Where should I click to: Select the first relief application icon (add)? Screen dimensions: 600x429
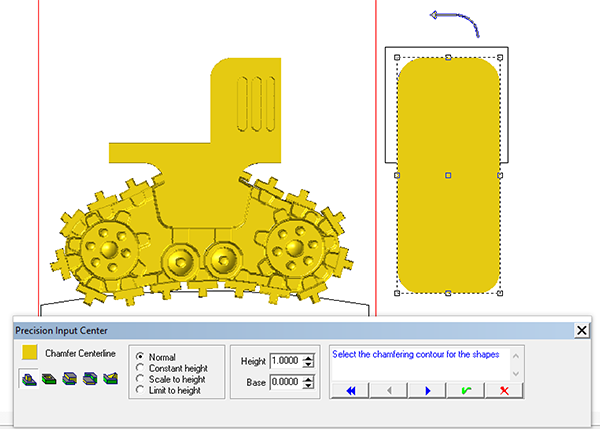pyautogui.click(x=29, y=379)
